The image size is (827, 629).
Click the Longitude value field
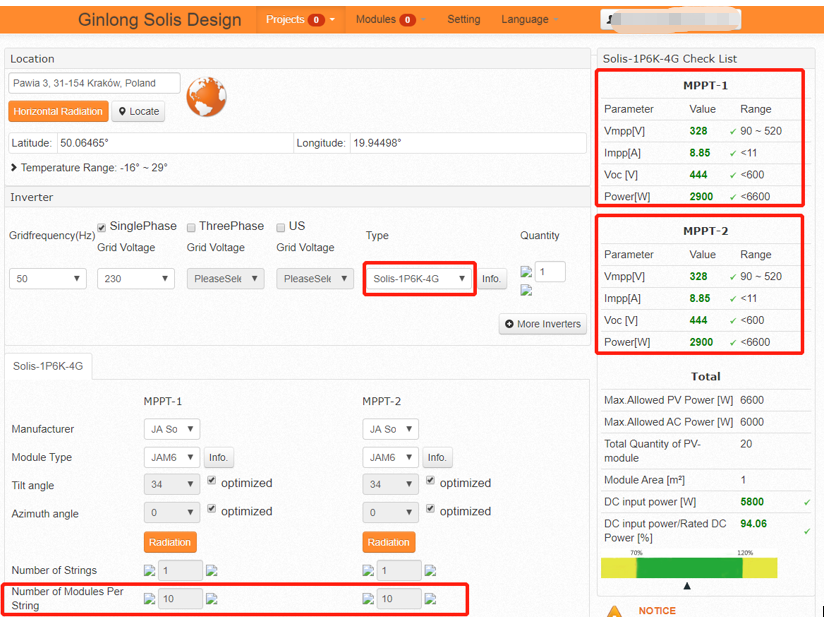[468, 143]
